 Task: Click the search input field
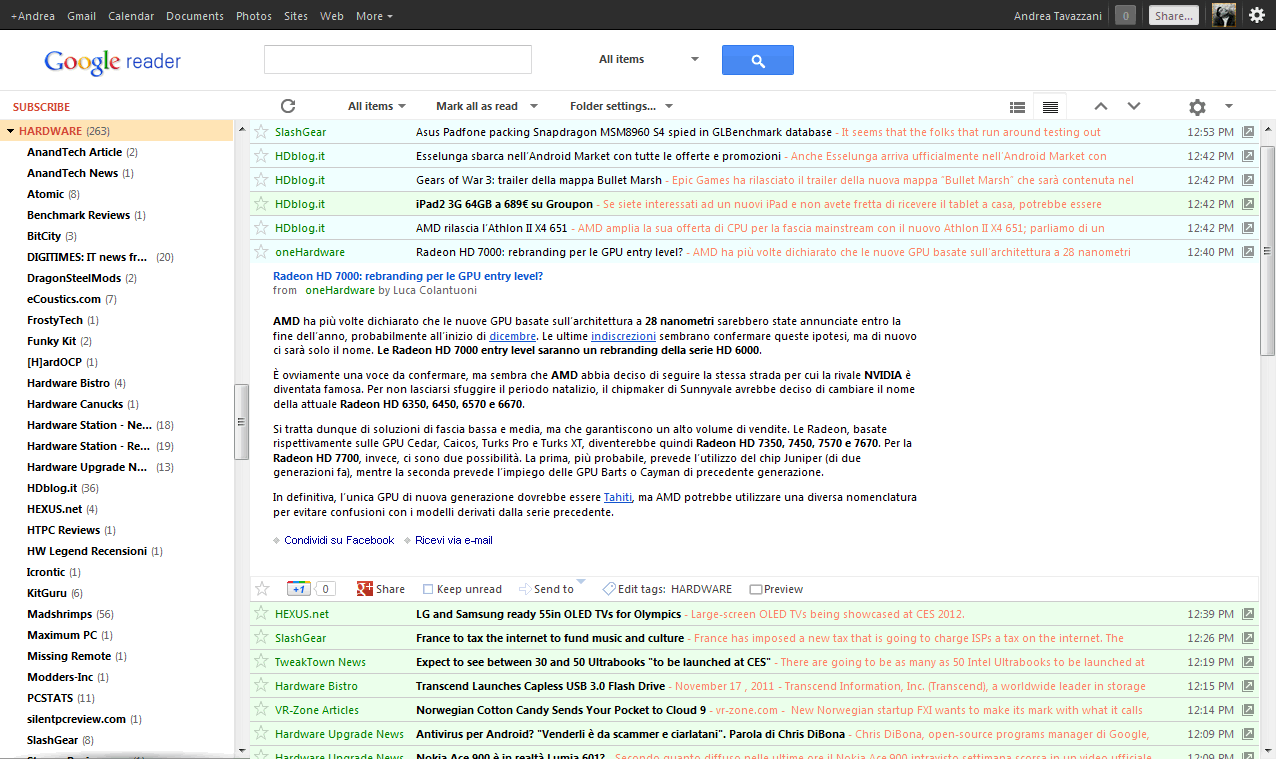[x=398, y=60]
